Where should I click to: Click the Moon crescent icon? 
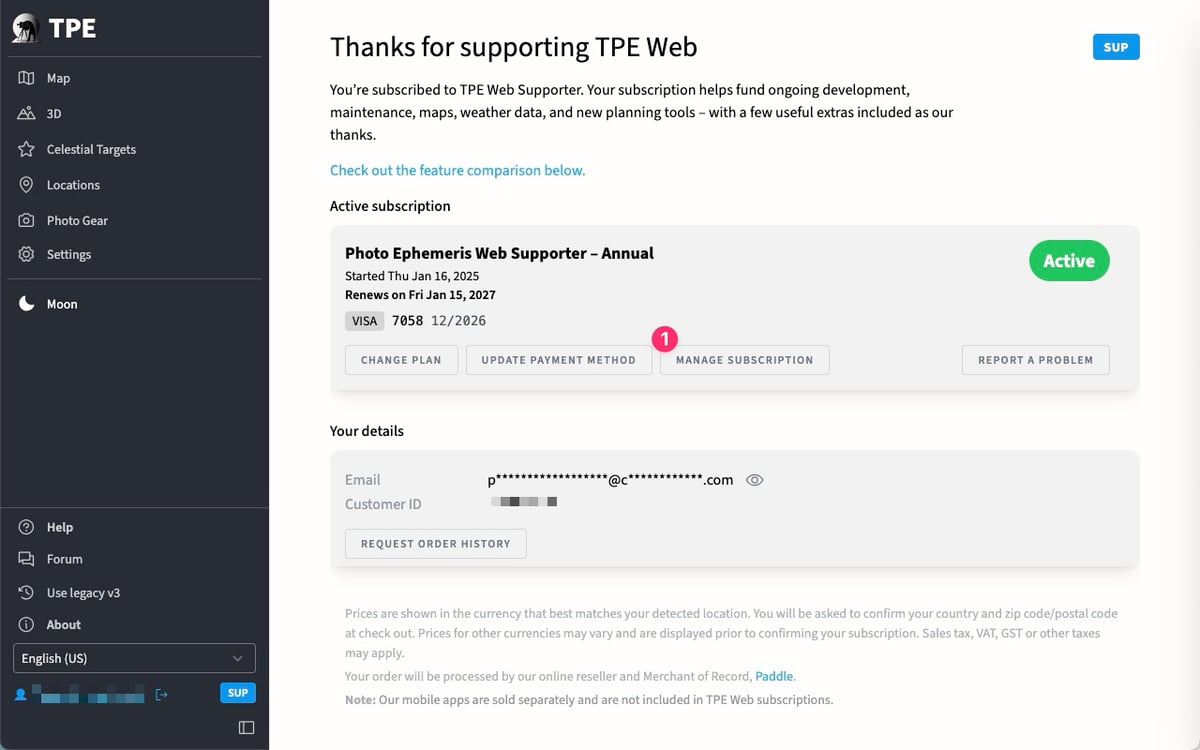tap(27, 304)
